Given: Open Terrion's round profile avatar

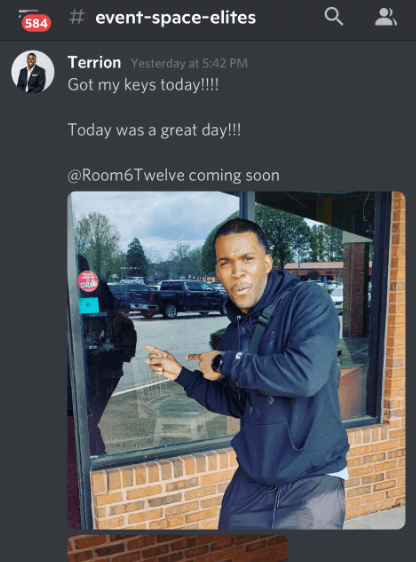Looking at the screenshot, I should [x=33, y=71].
